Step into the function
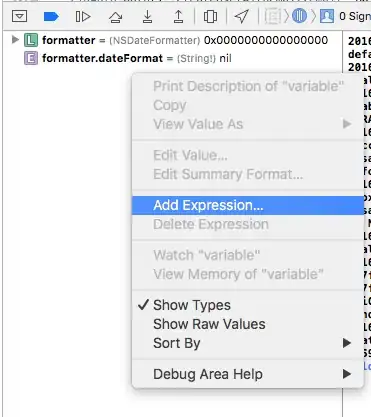371x417 pixels. (147, 16)
